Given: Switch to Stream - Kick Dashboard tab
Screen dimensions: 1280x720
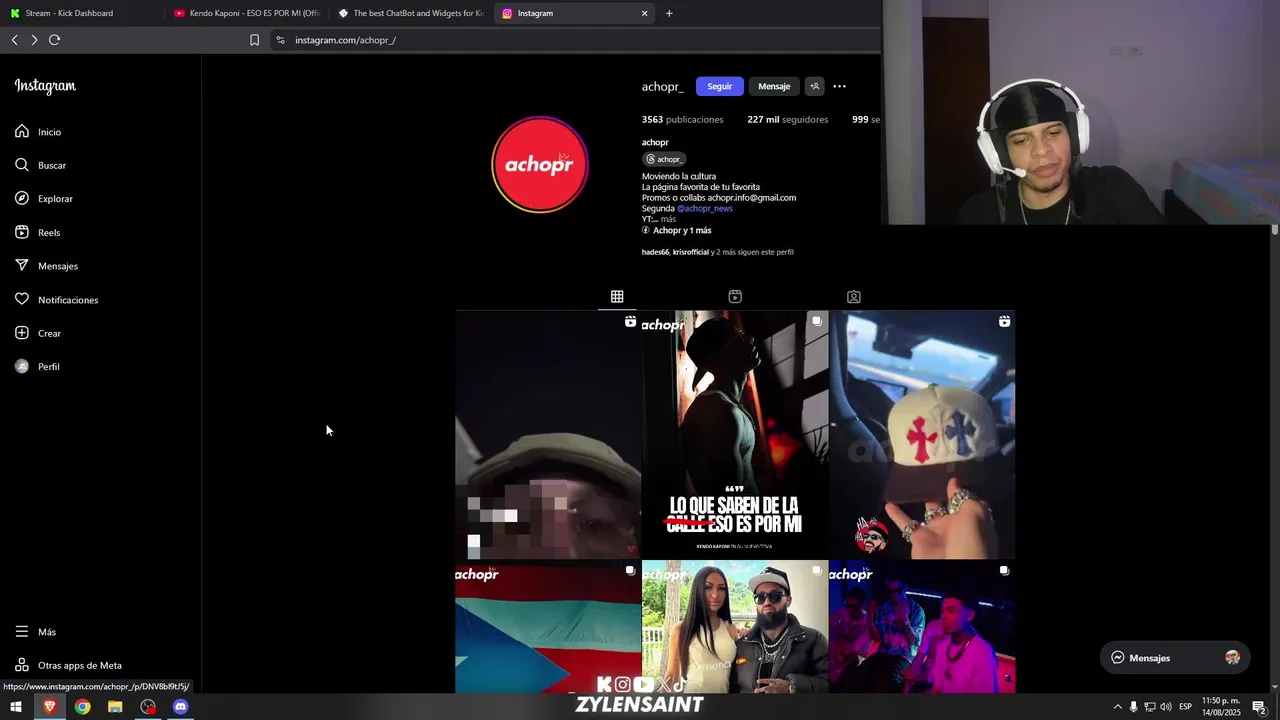Looking at the screenshot, I should coord(83,13).
